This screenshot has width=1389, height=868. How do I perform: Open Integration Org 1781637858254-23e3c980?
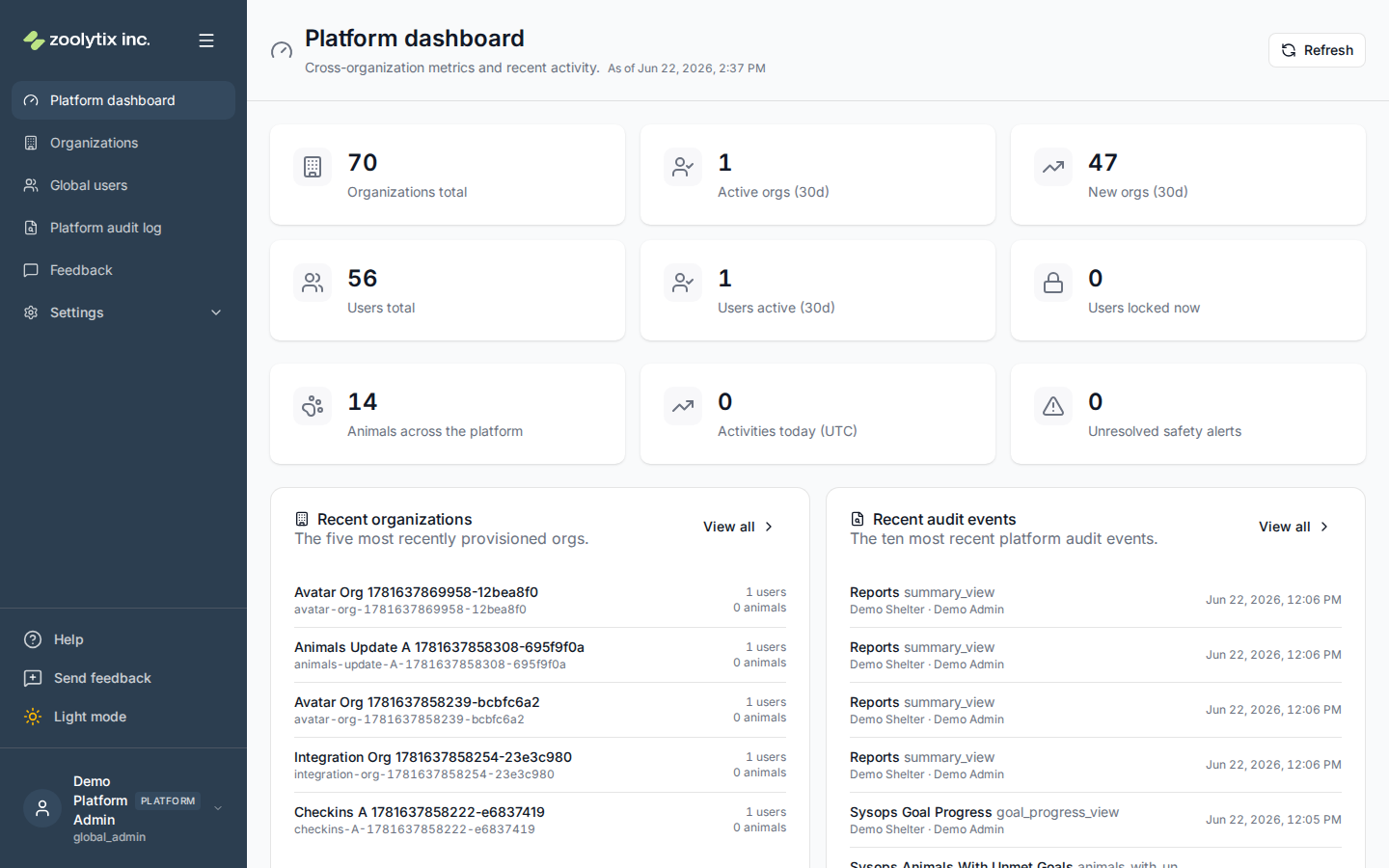click(x=540, y=765)
